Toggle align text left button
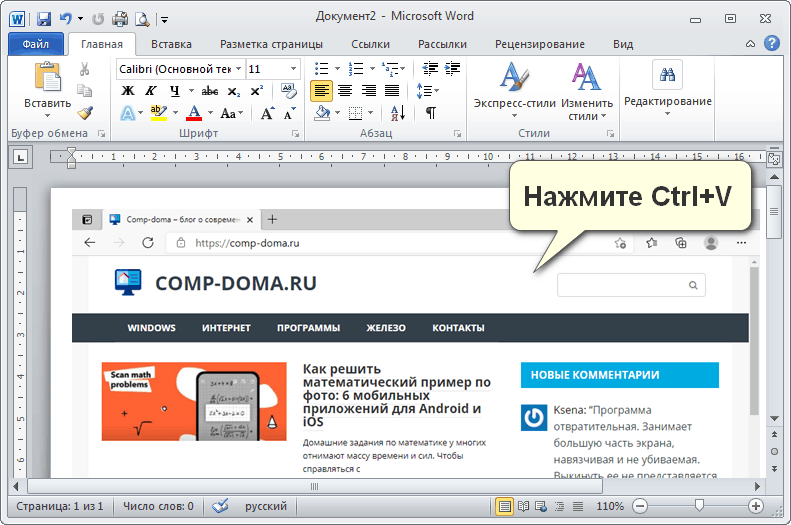 click(321, 91)
